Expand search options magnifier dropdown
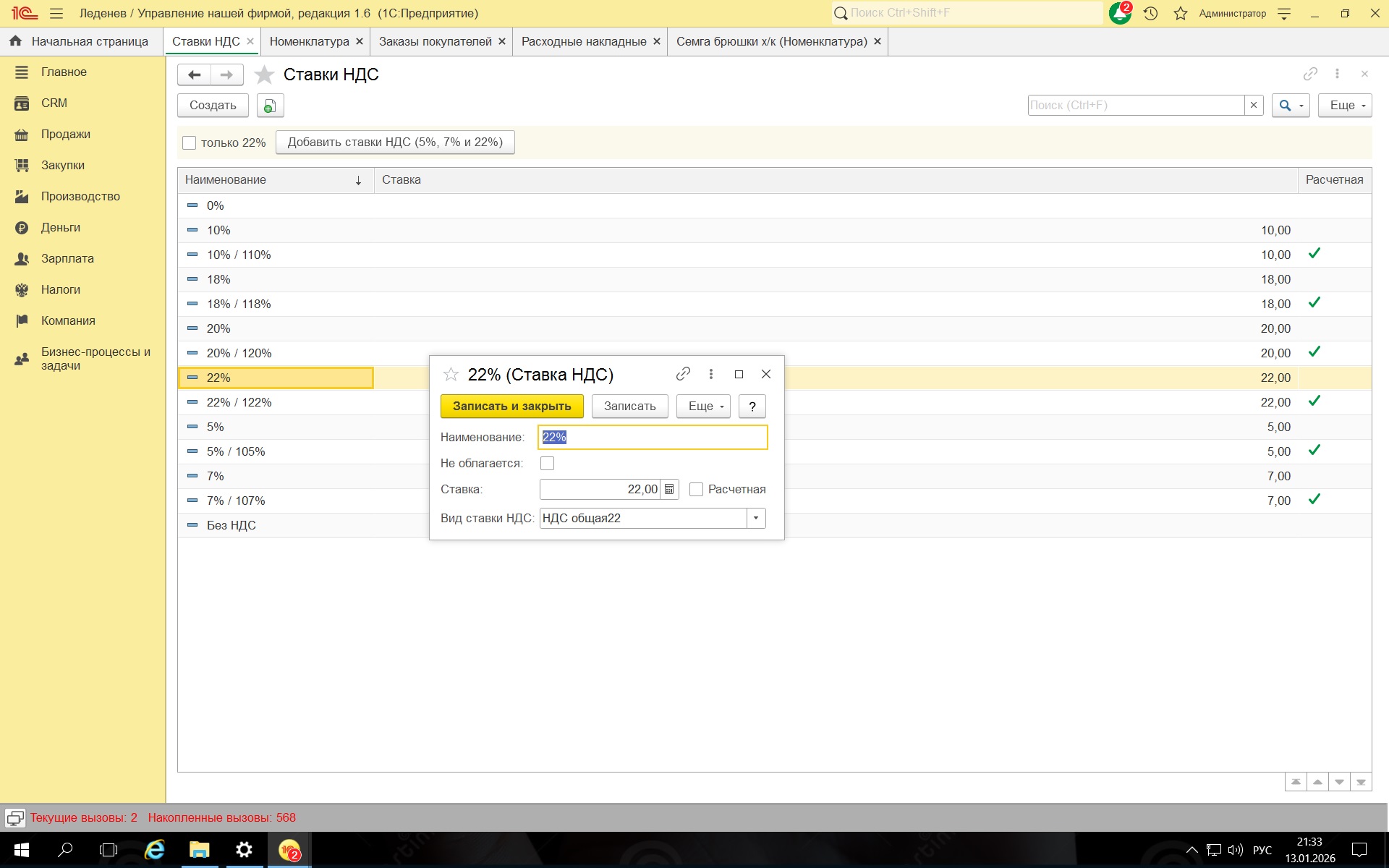1389x868 pixels. click(x=1291, y=106)
